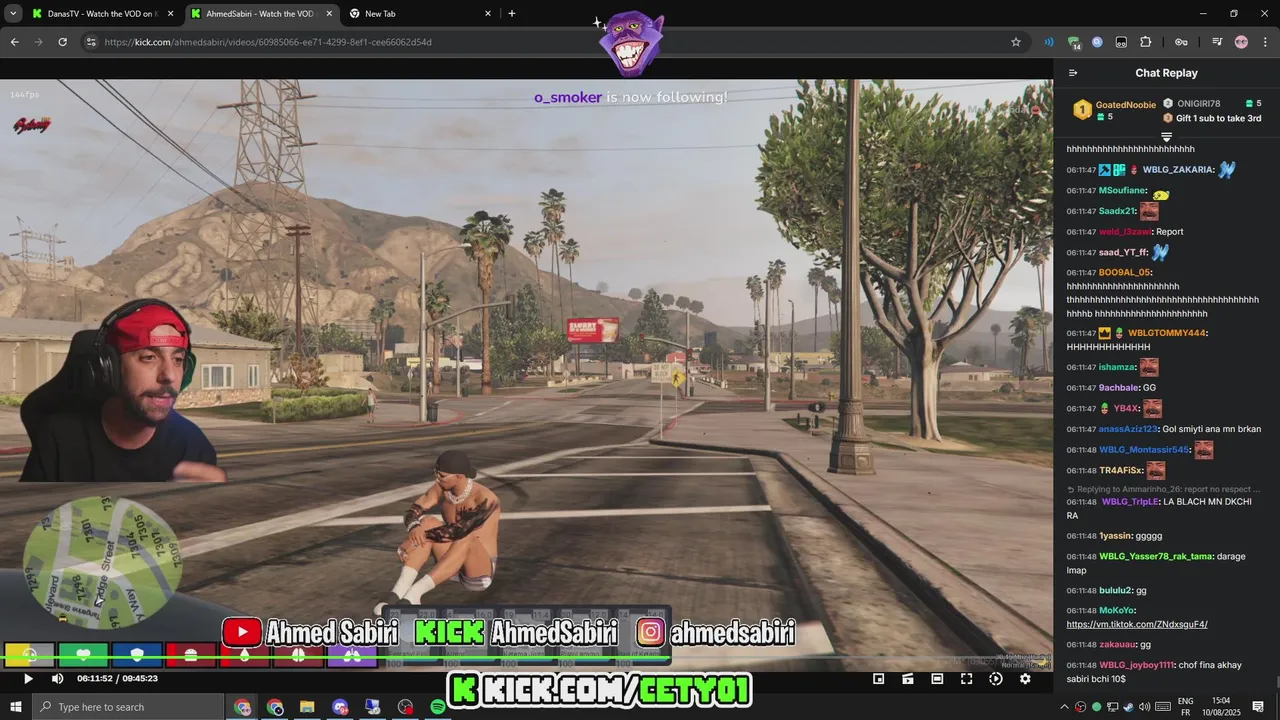Click username BOO9AL_05 in chat

[x=1124, y=272]
